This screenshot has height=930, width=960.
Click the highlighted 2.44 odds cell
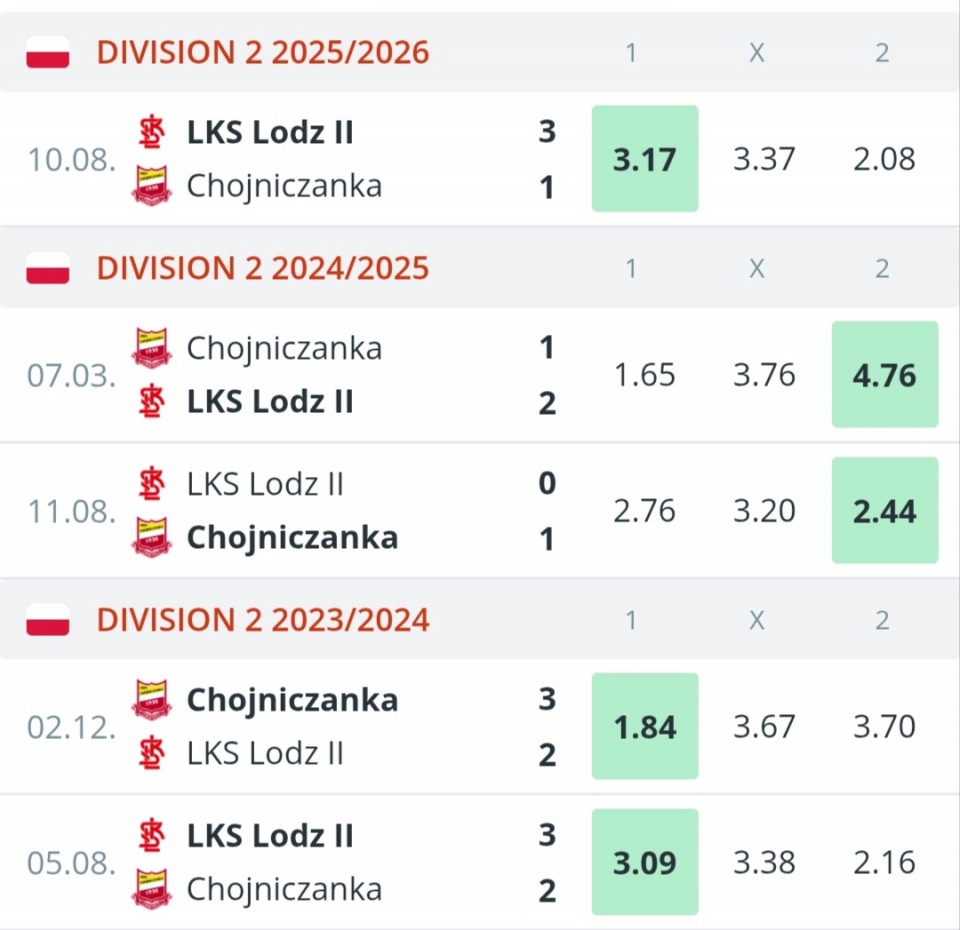(885, 511)
